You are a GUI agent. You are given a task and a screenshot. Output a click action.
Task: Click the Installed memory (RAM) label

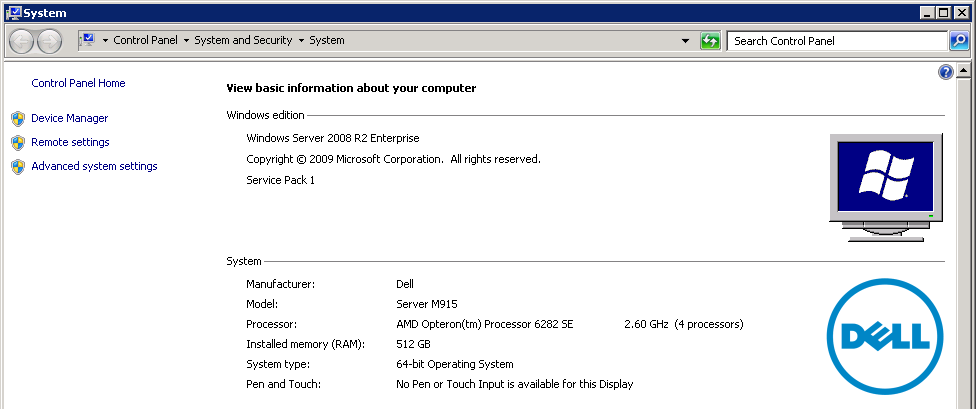click(306, 344)
